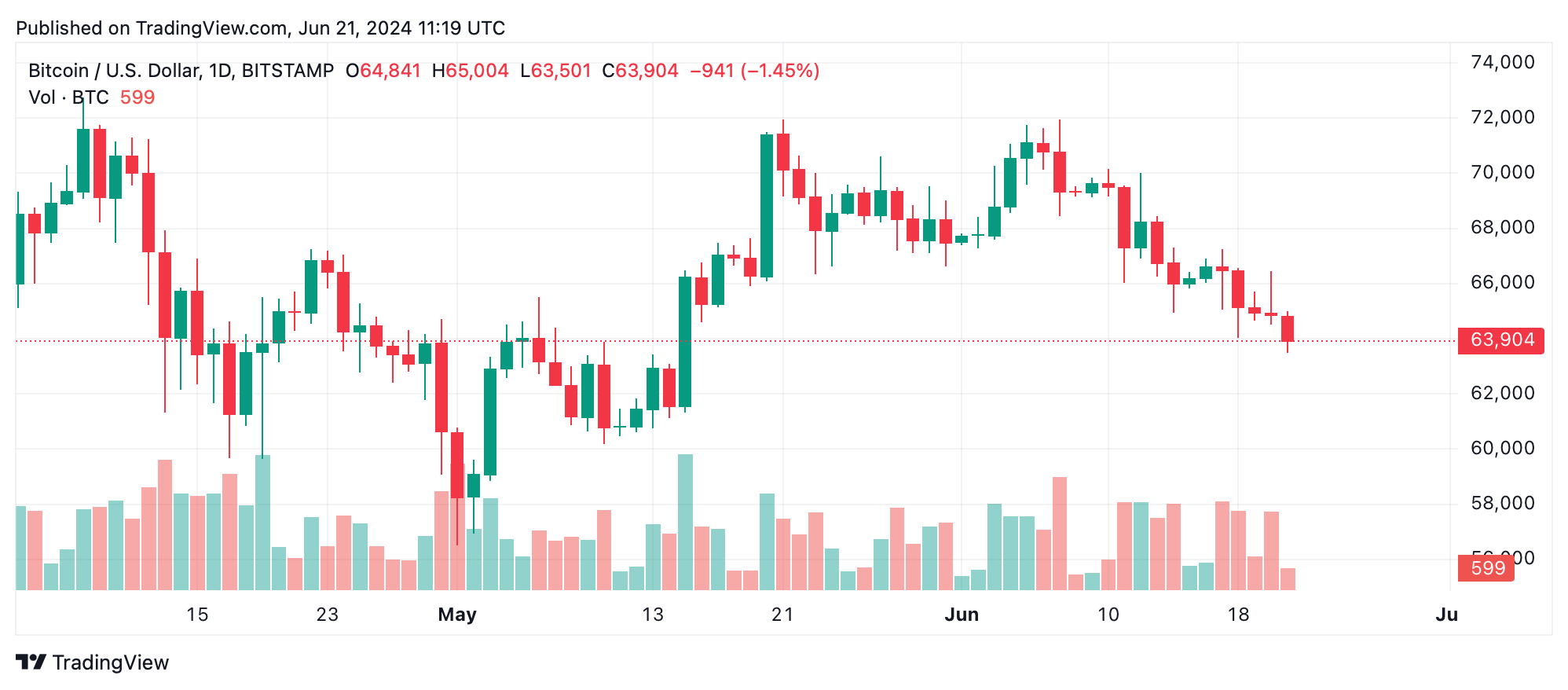
Task: Click the Jun label on the time axis
Action: point(962,615)
